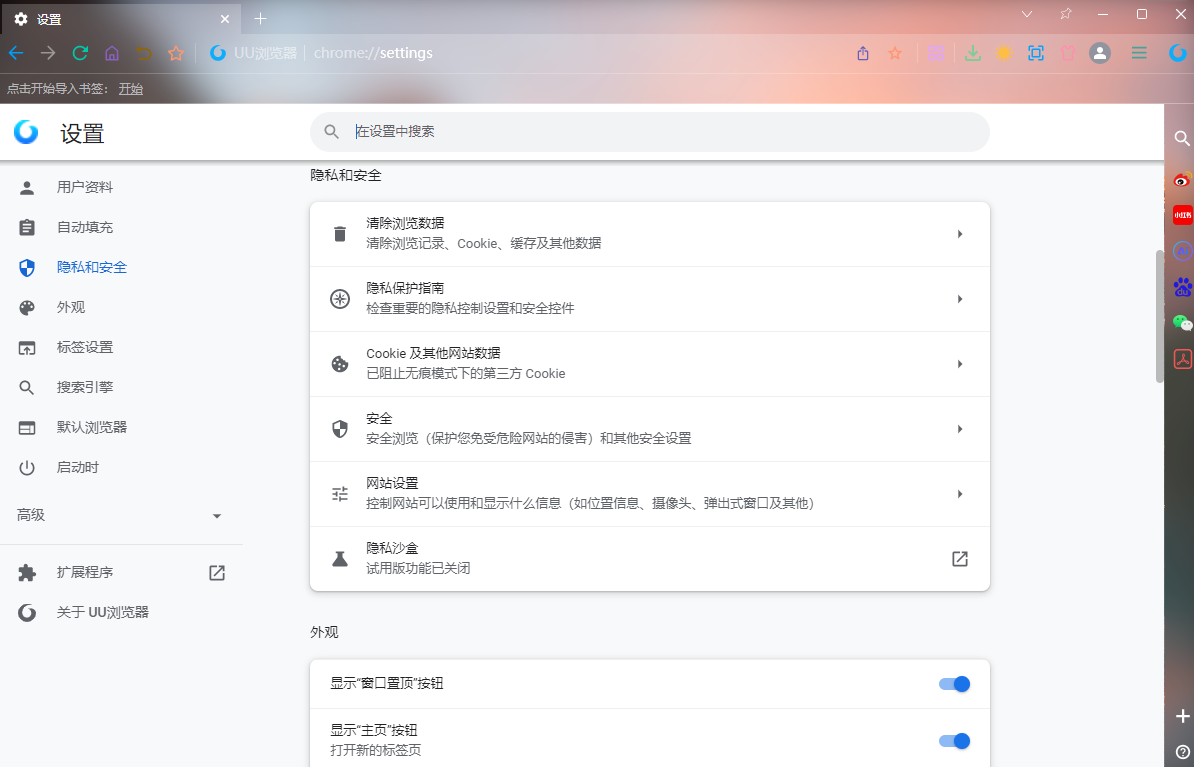1194x767 pixels.
Task: Turn off the 显示"主页"按钮 toggle
Action: (x=954, y=741)
